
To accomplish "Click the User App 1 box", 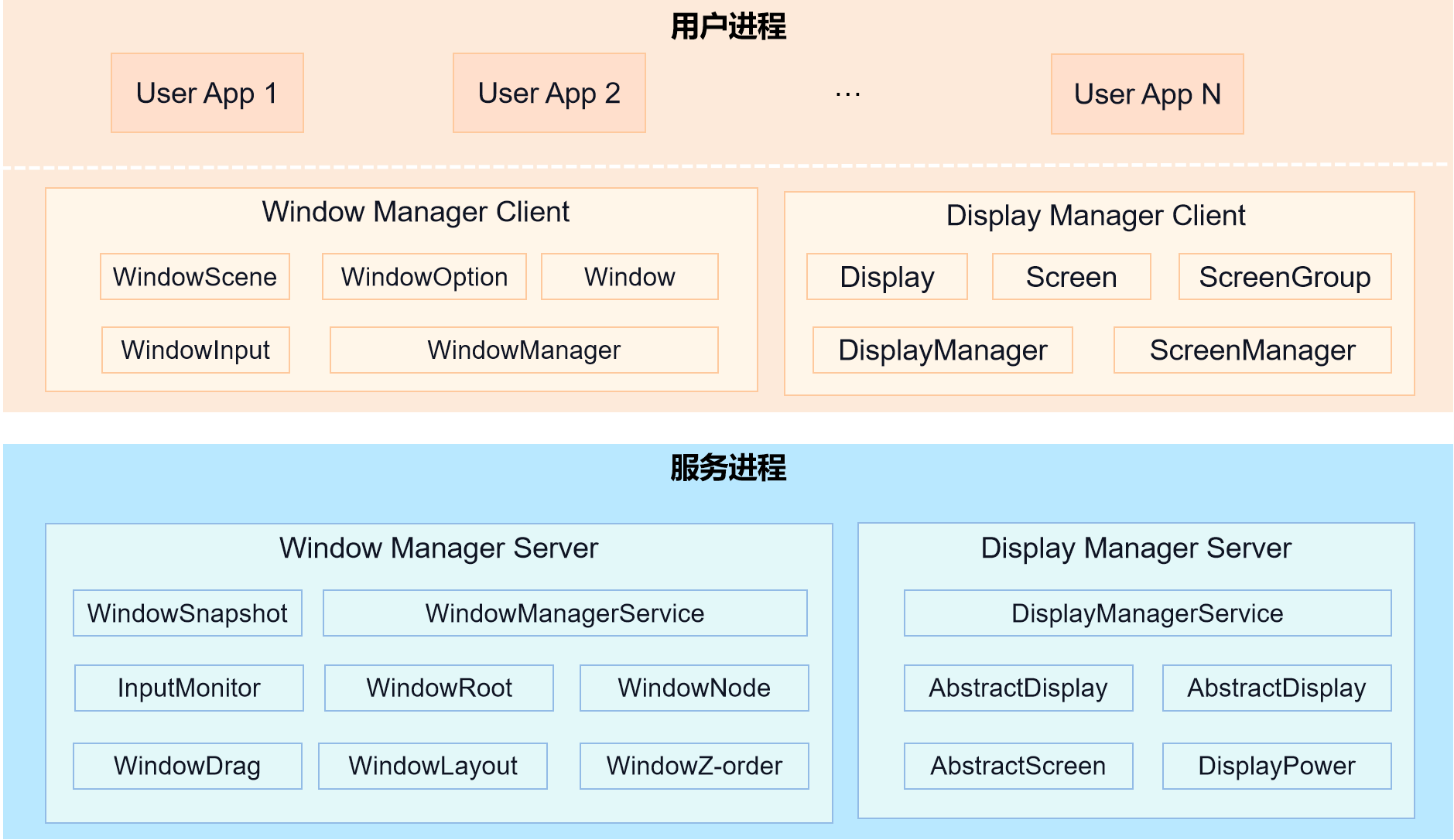I will [x=207, y=93].
